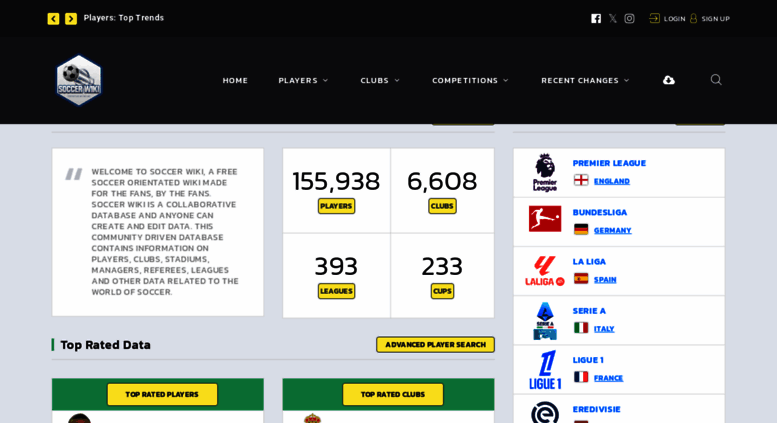Click the Soccer Wiki logo
Image resolution: width=777 pixels, height=423 pixels.
coord(79,80)
